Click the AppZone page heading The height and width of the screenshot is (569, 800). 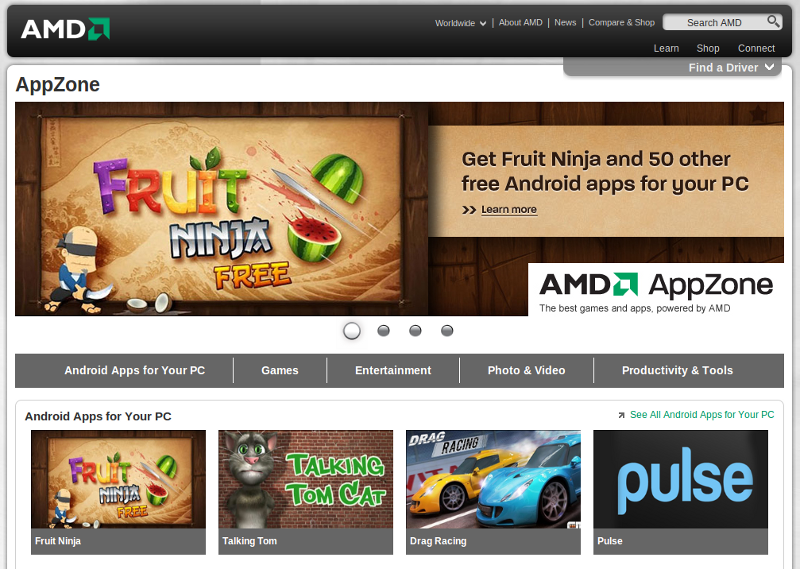point(58,85)
